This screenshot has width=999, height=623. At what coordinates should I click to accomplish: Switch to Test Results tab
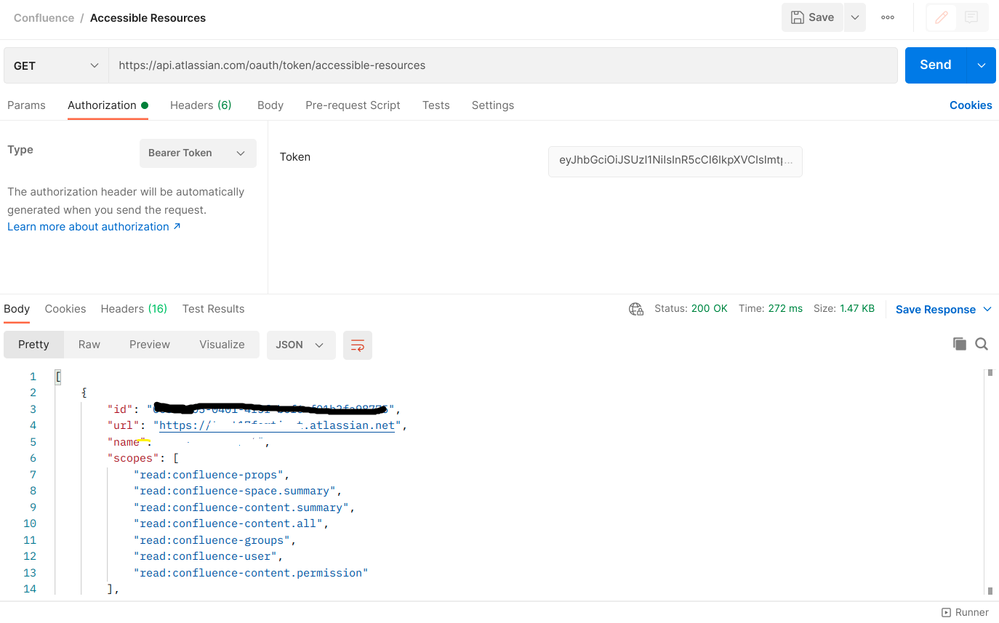click(213, 309)
